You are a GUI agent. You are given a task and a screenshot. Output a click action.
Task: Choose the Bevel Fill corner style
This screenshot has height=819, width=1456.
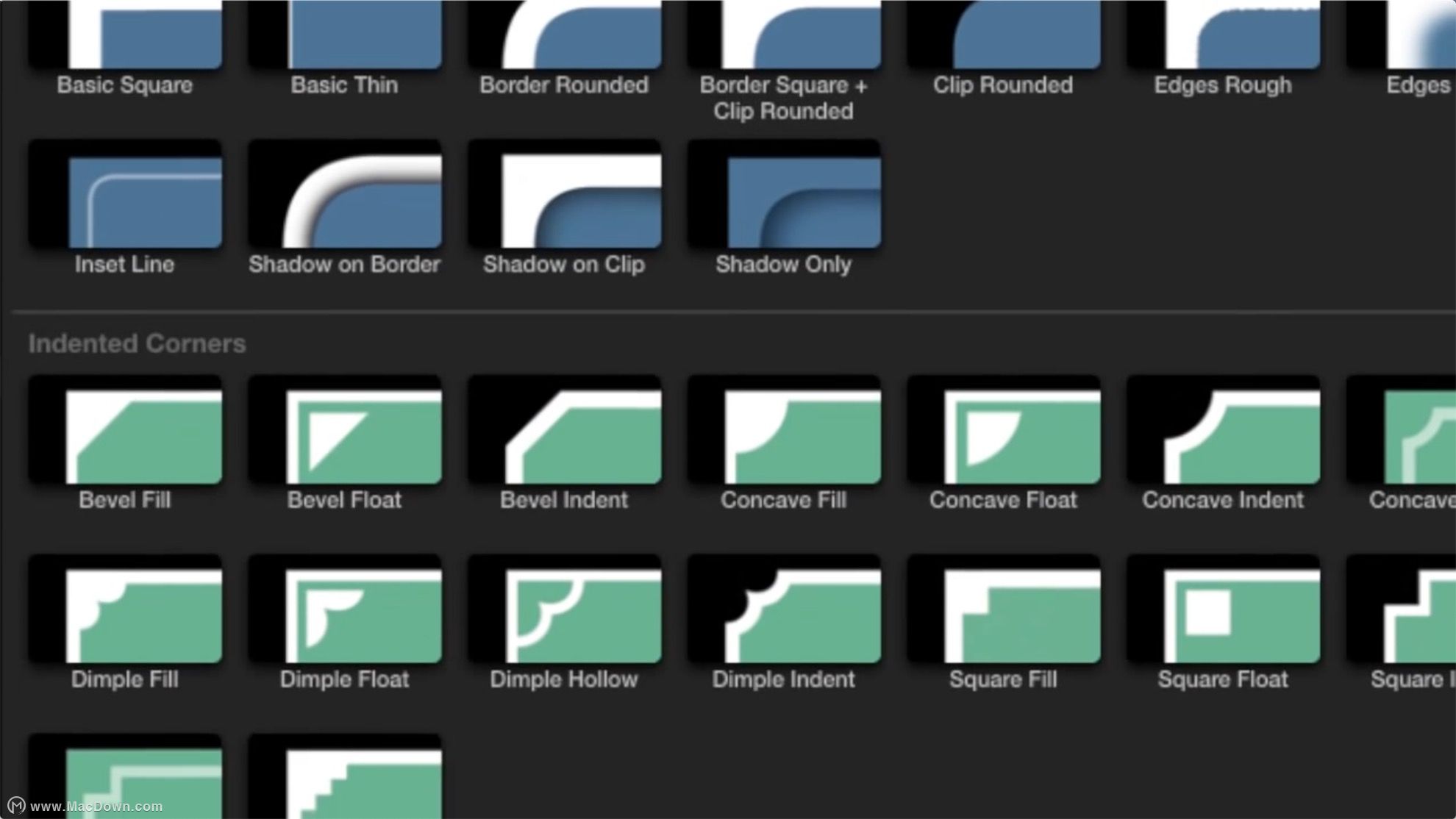coord(125,432)
